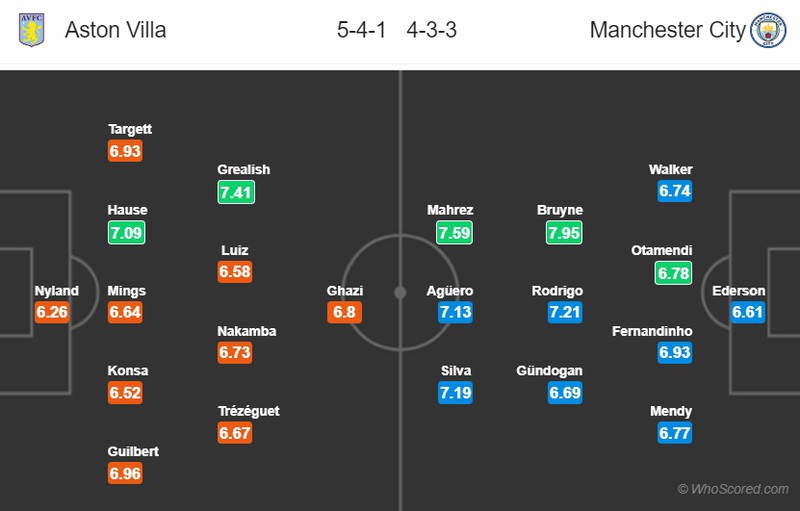
Task: Click the Manchester City club crest icon
Action: click(x=769, y=30)
